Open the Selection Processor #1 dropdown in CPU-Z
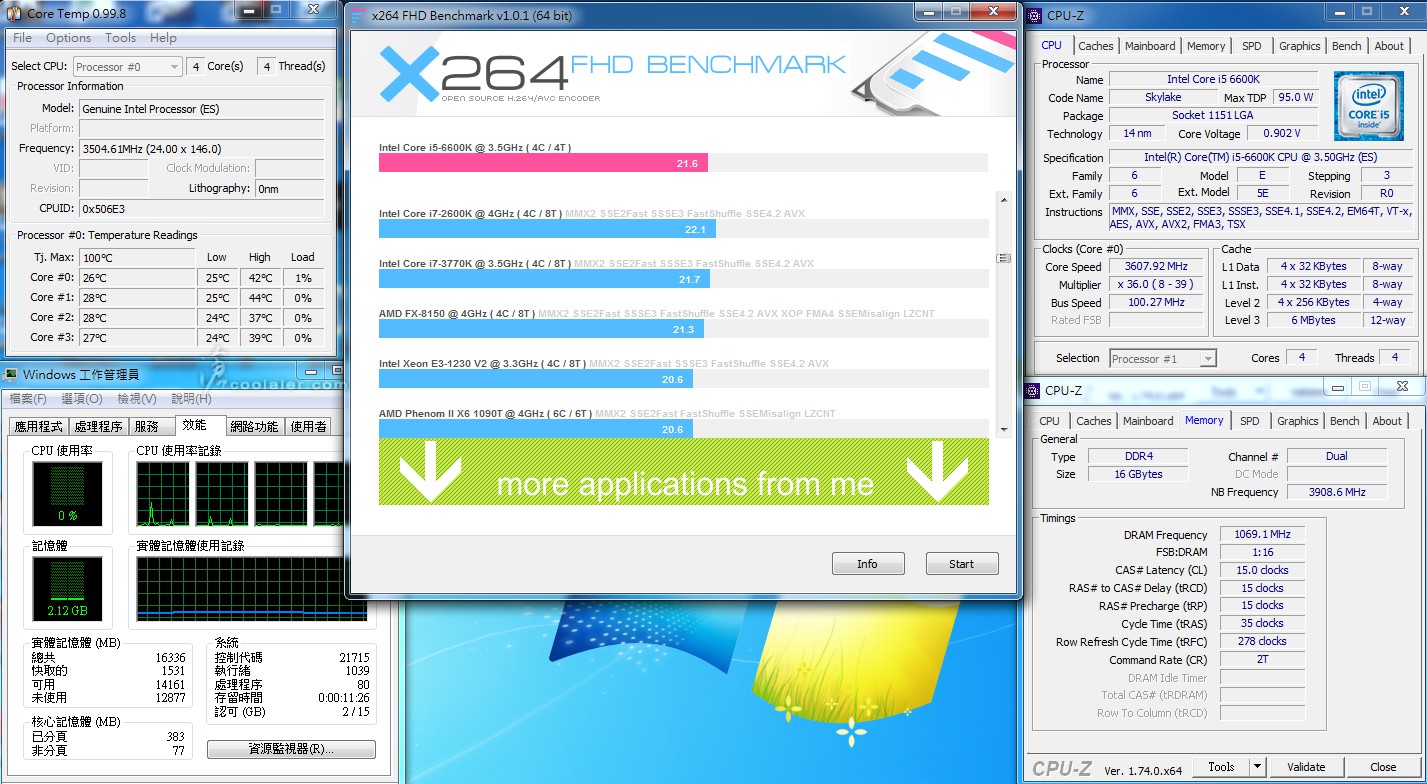The height and width of the screenshot is (784, 1427). pyautogui.click(x=1162, y=358)
